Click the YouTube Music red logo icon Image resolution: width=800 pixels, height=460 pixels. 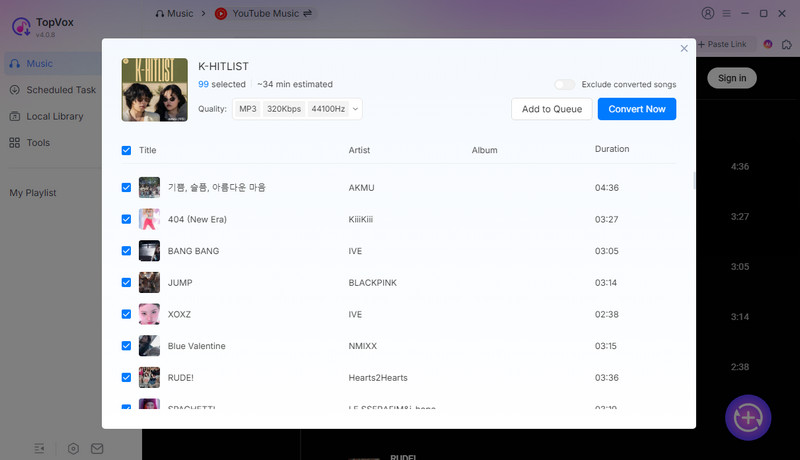point(221,14)
